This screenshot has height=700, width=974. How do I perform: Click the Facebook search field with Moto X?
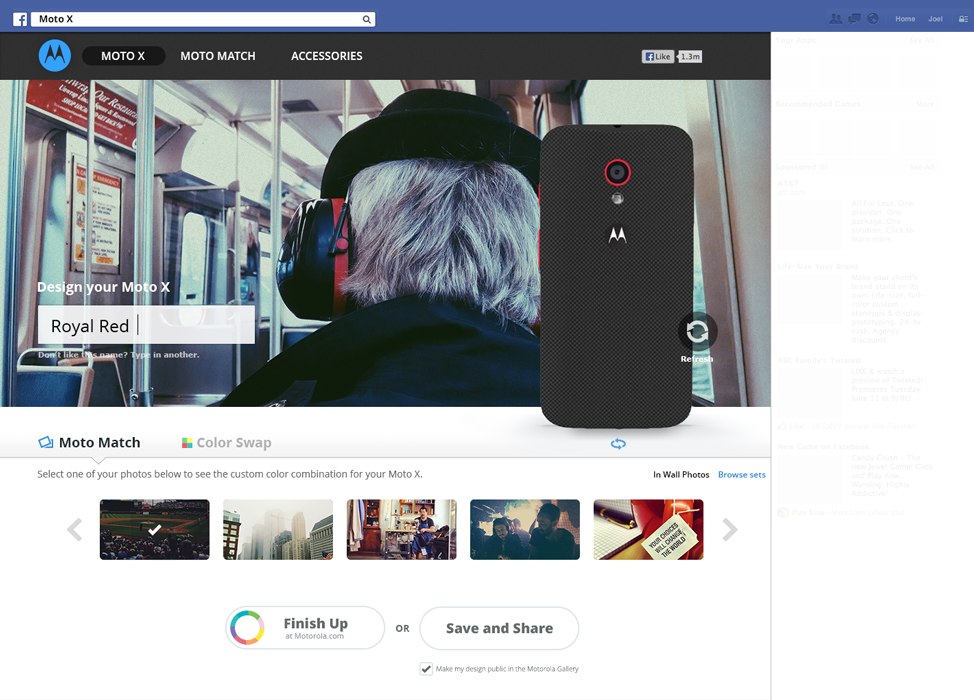click(203, 19)
